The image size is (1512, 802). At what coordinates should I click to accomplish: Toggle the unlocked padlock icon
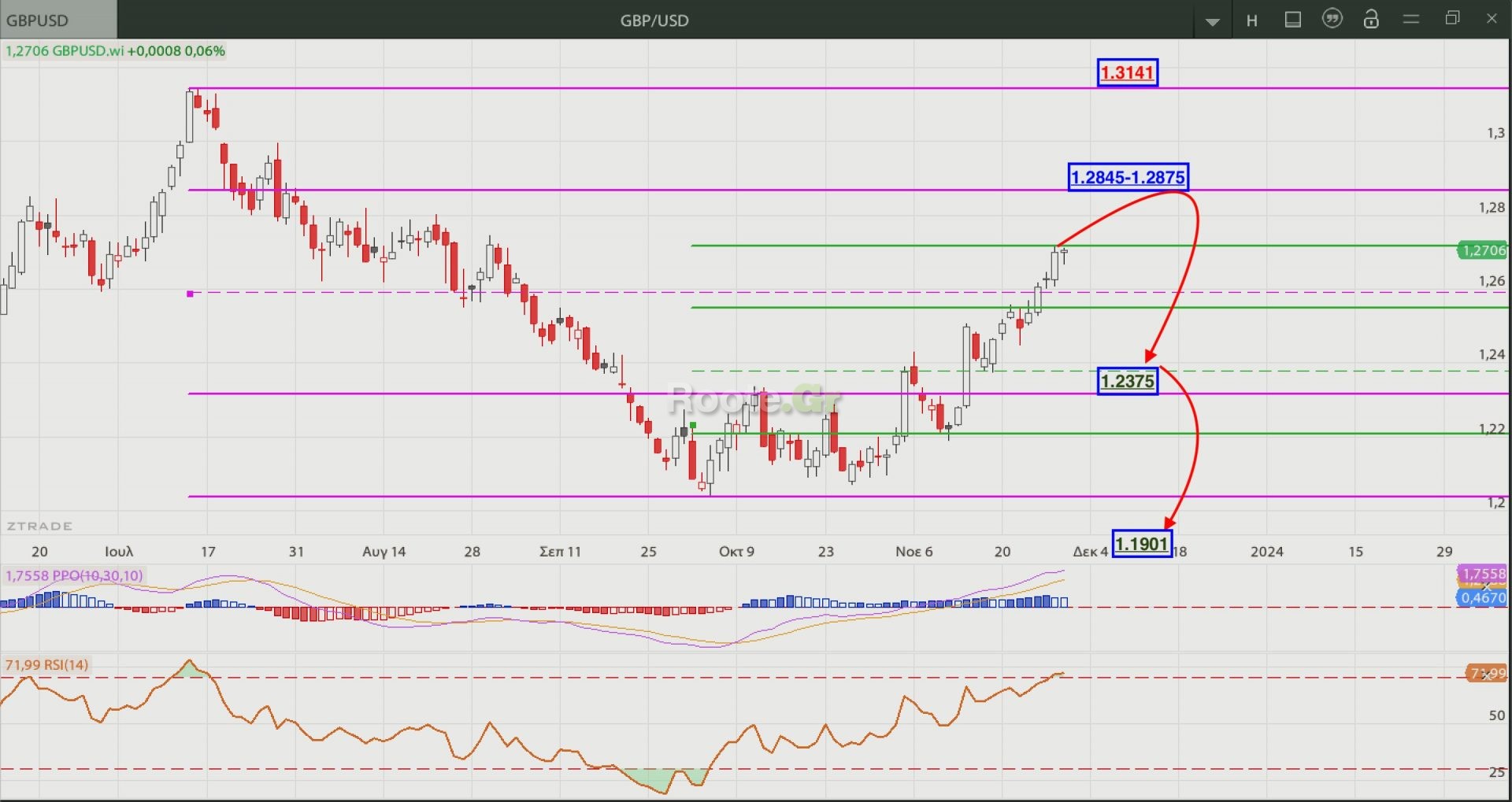pos(1371,19)
